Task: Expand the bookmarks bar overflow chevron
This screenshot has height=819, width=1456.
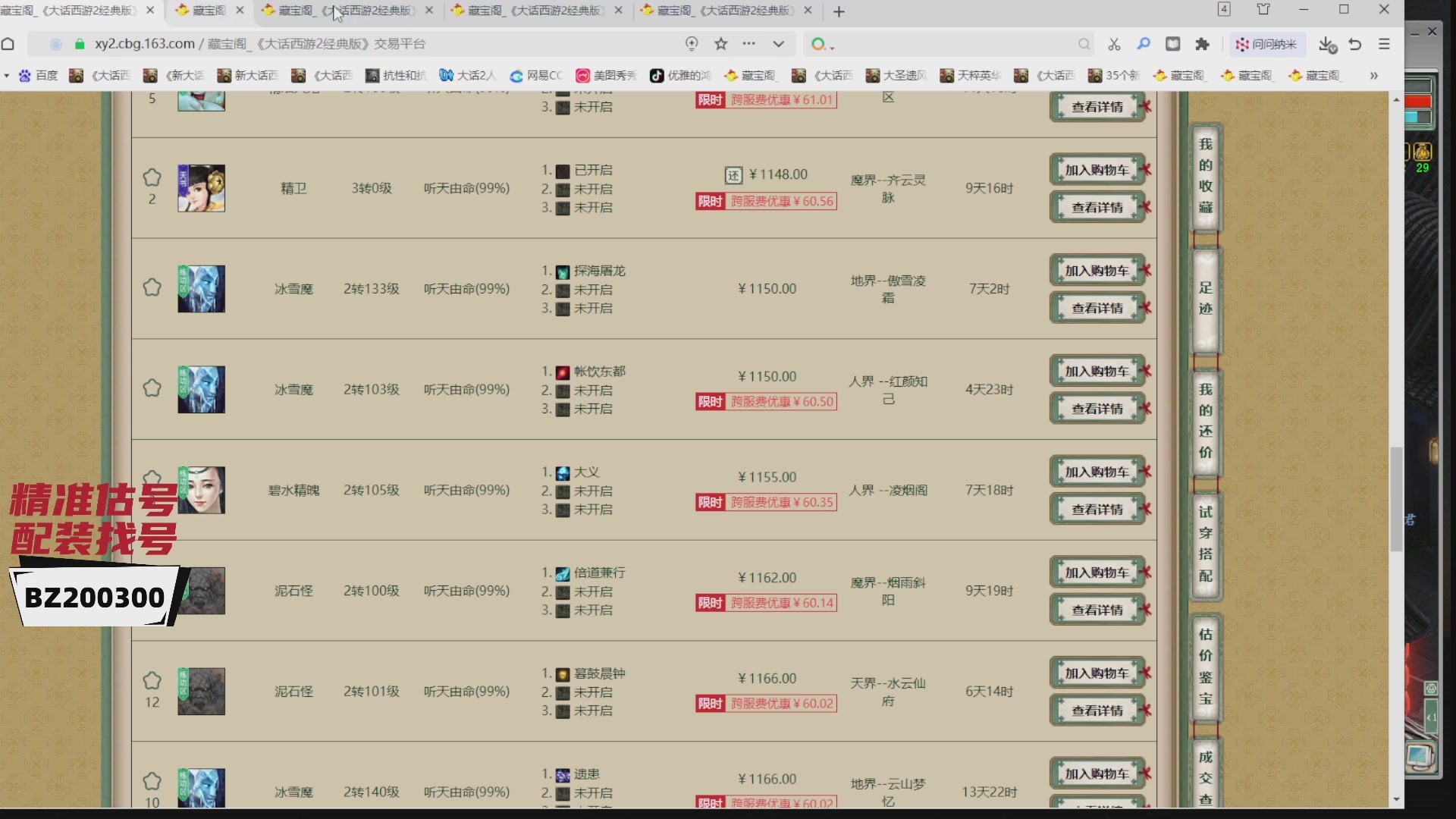Action: pyautogui.click(x=1373, y=75)
